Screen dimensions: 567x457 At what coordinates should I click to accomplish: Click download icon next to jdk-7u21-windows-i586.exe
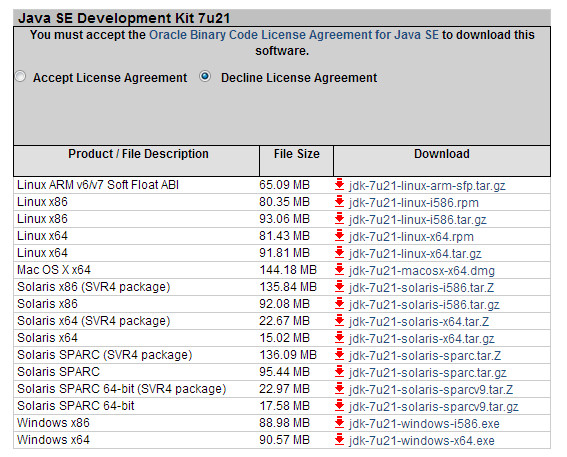(339, 422)
